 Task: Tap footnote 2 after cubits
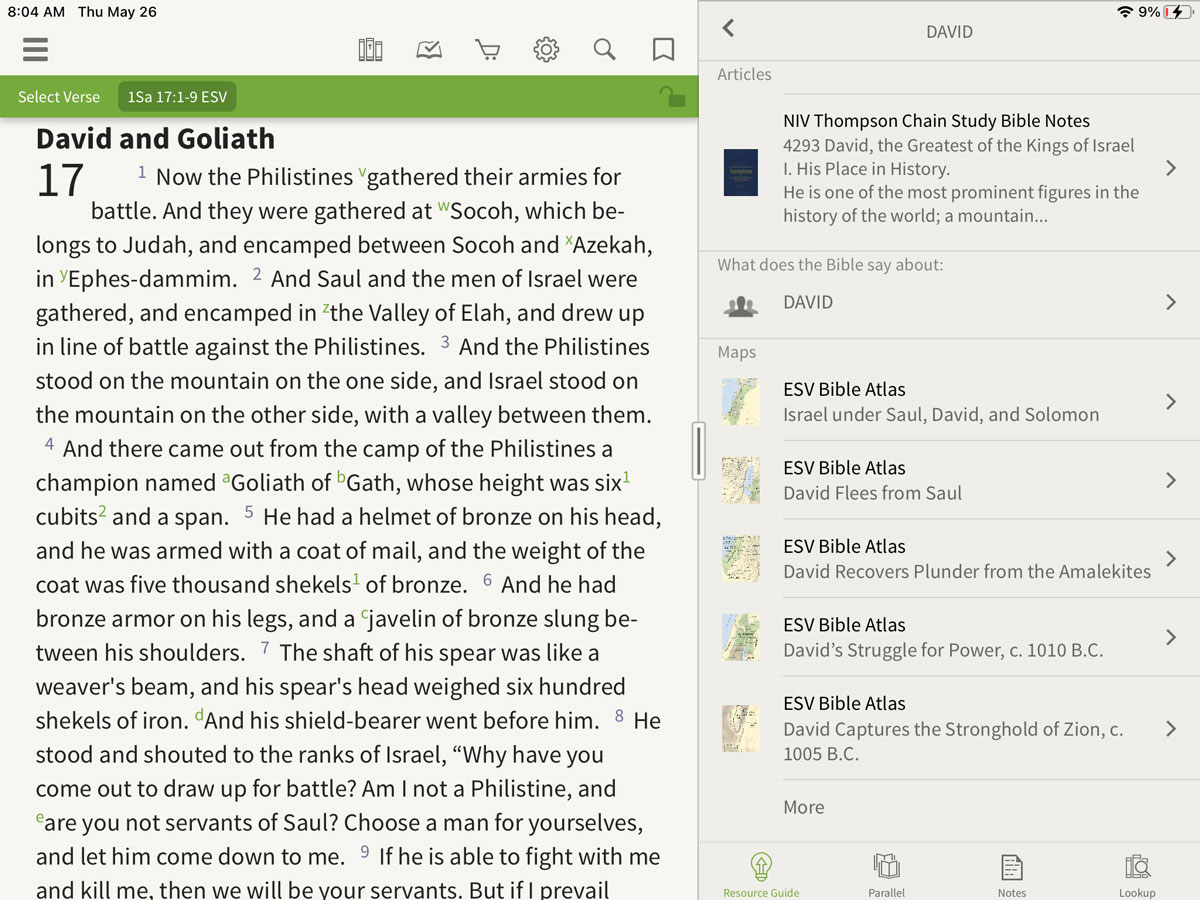103,511
